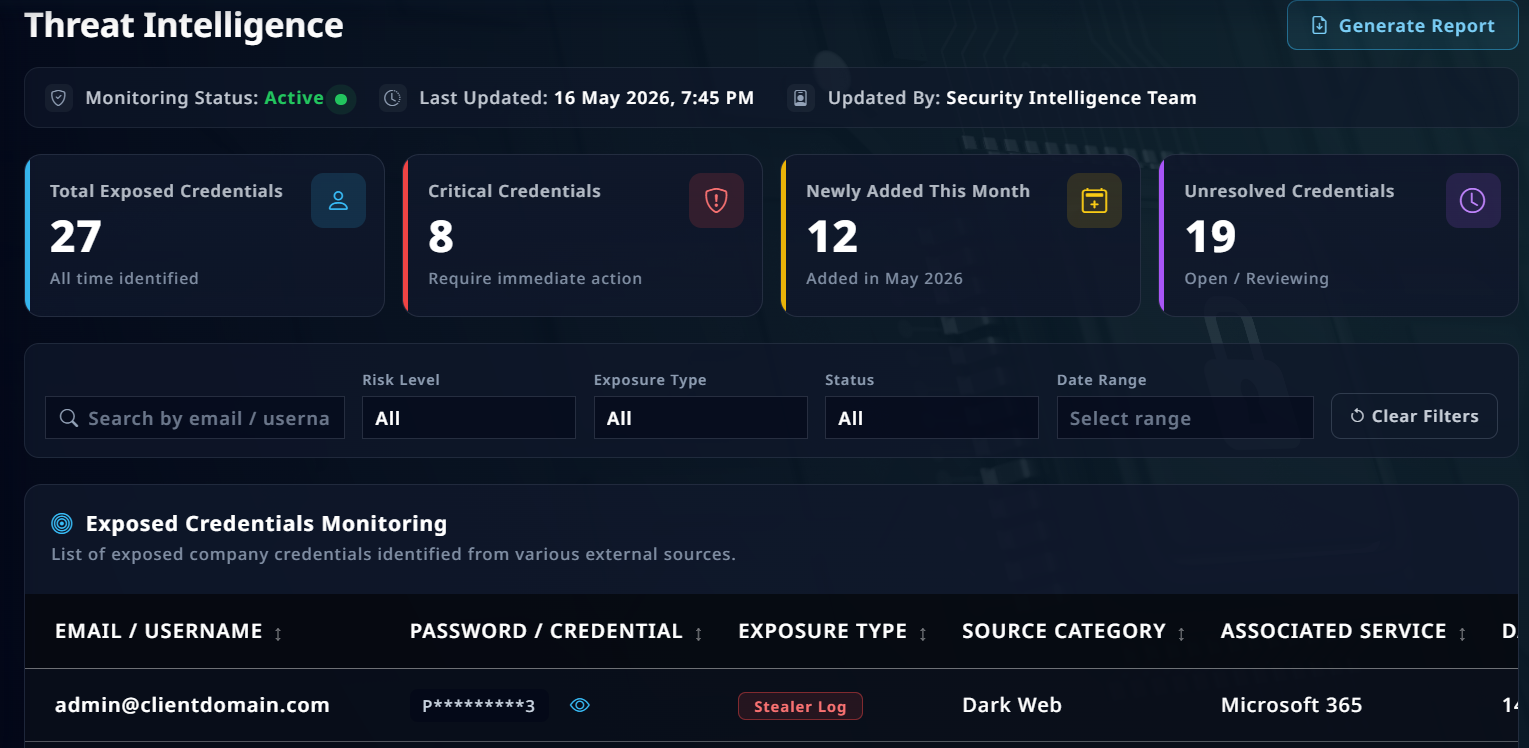The image size is (1529, 748).
Task: Click the calendar plus icon on Newly Added card
Action: pos(1094,200)
